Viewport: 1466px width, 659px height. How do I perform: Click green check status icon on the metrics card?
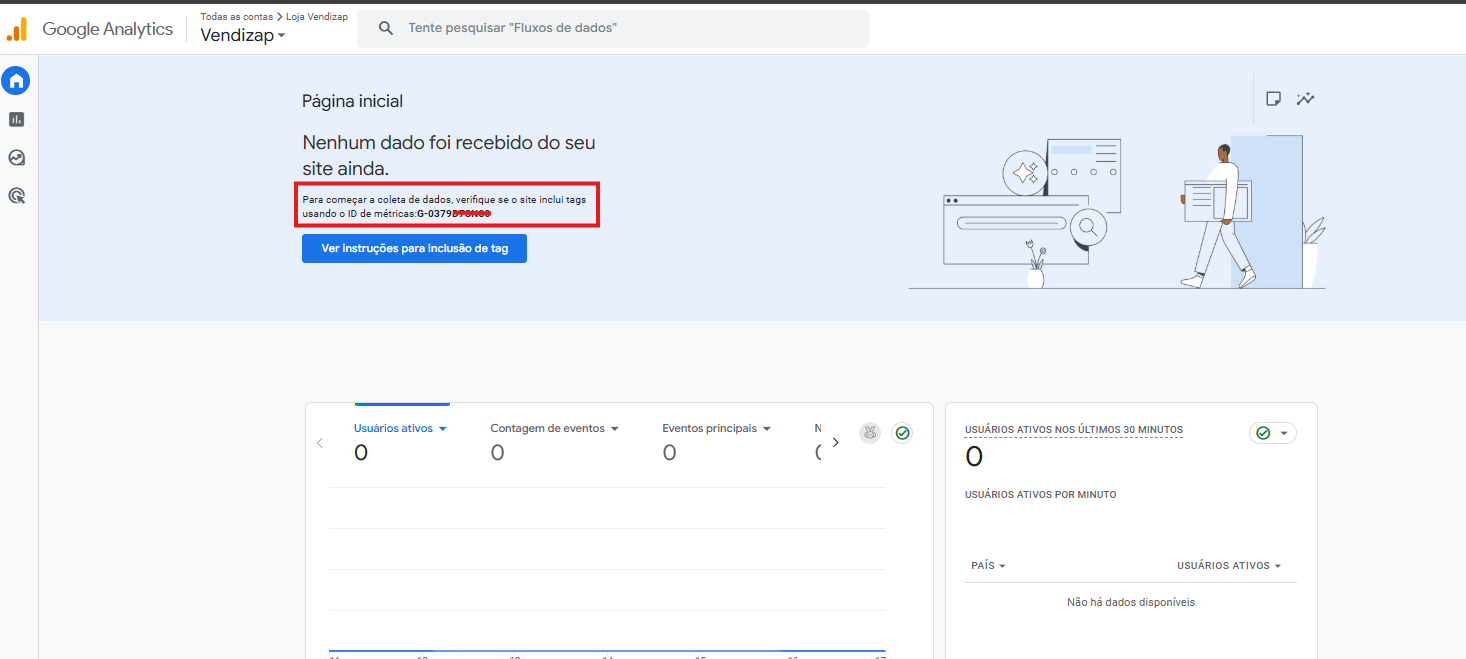tap(902, 433)
